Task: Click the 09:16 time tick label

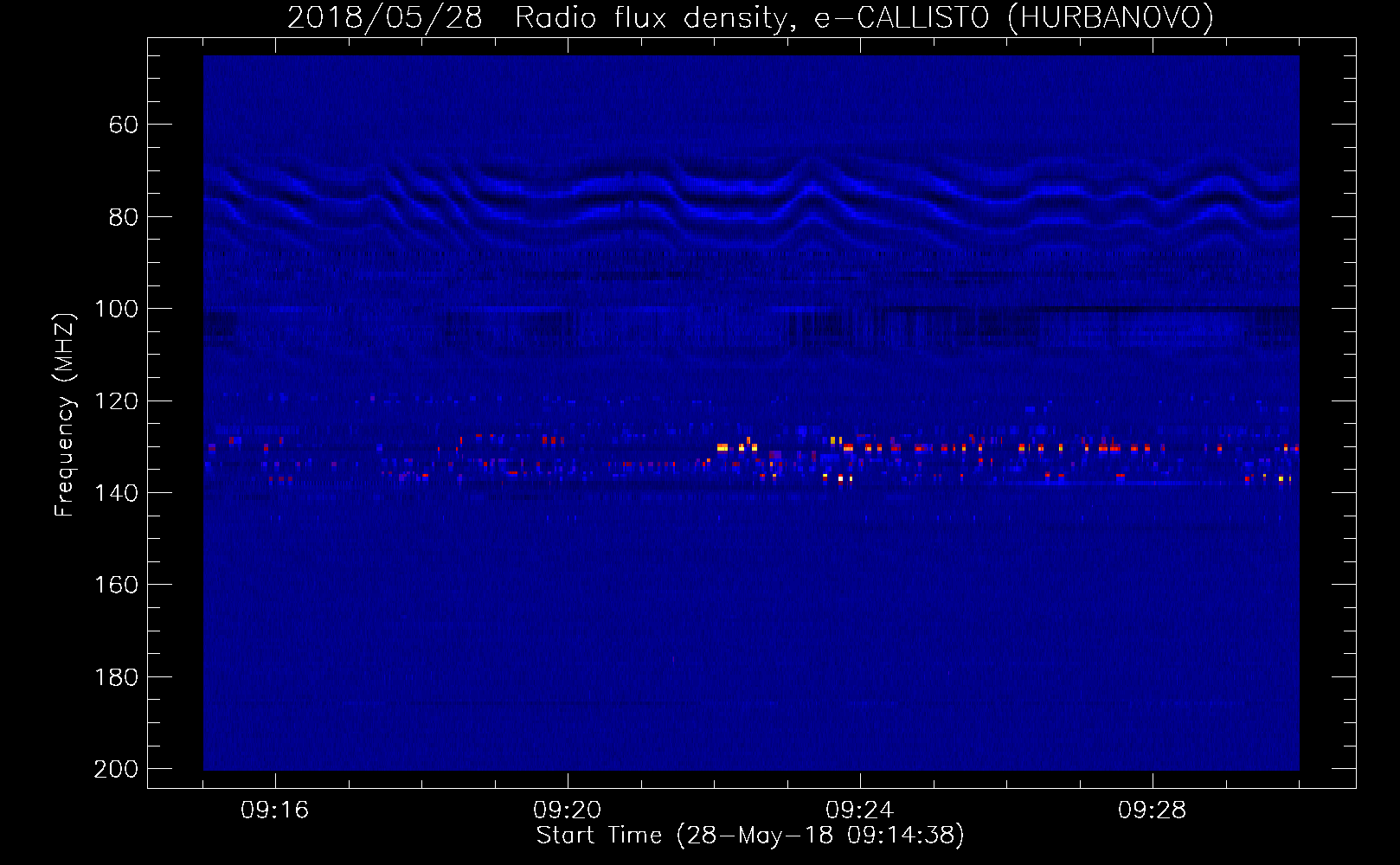Action: click(275, 811)
